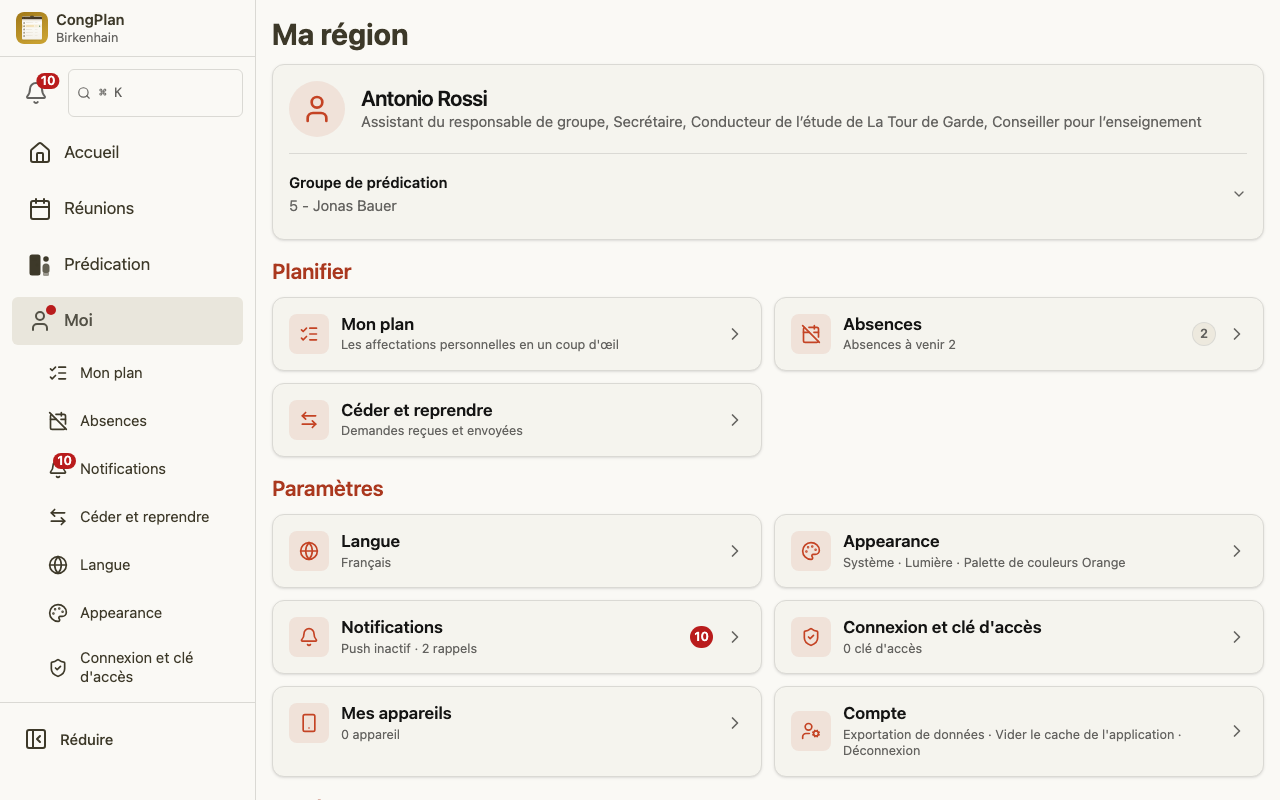This screenshot has height=800, width=1280.
Task: Click the shield icon on Connexion et clé d'accès card
Action: [811, 637]
